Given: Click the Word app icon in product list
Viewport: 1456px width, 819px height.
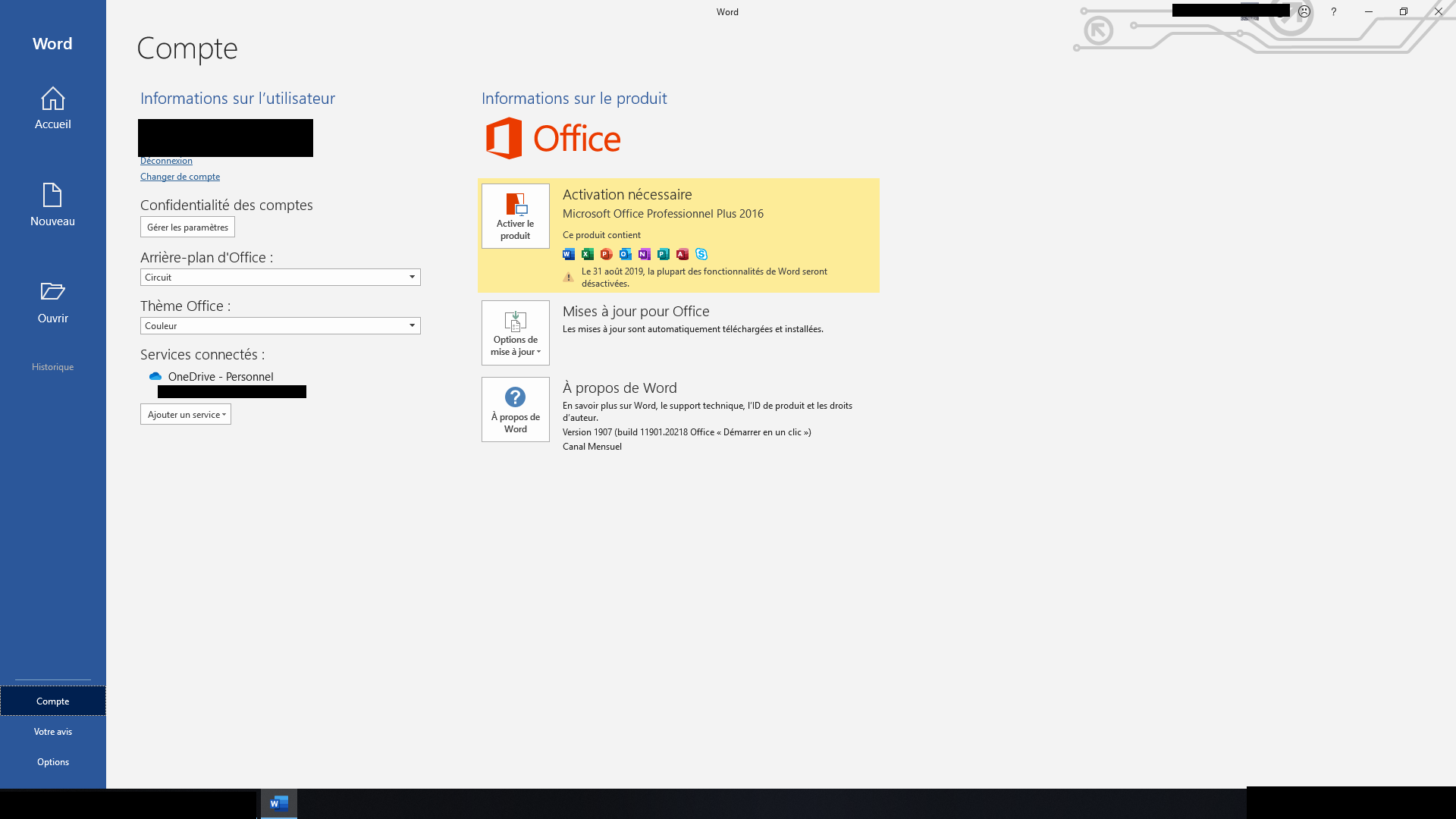Looking at the screenshot, I should coord(569,254).
